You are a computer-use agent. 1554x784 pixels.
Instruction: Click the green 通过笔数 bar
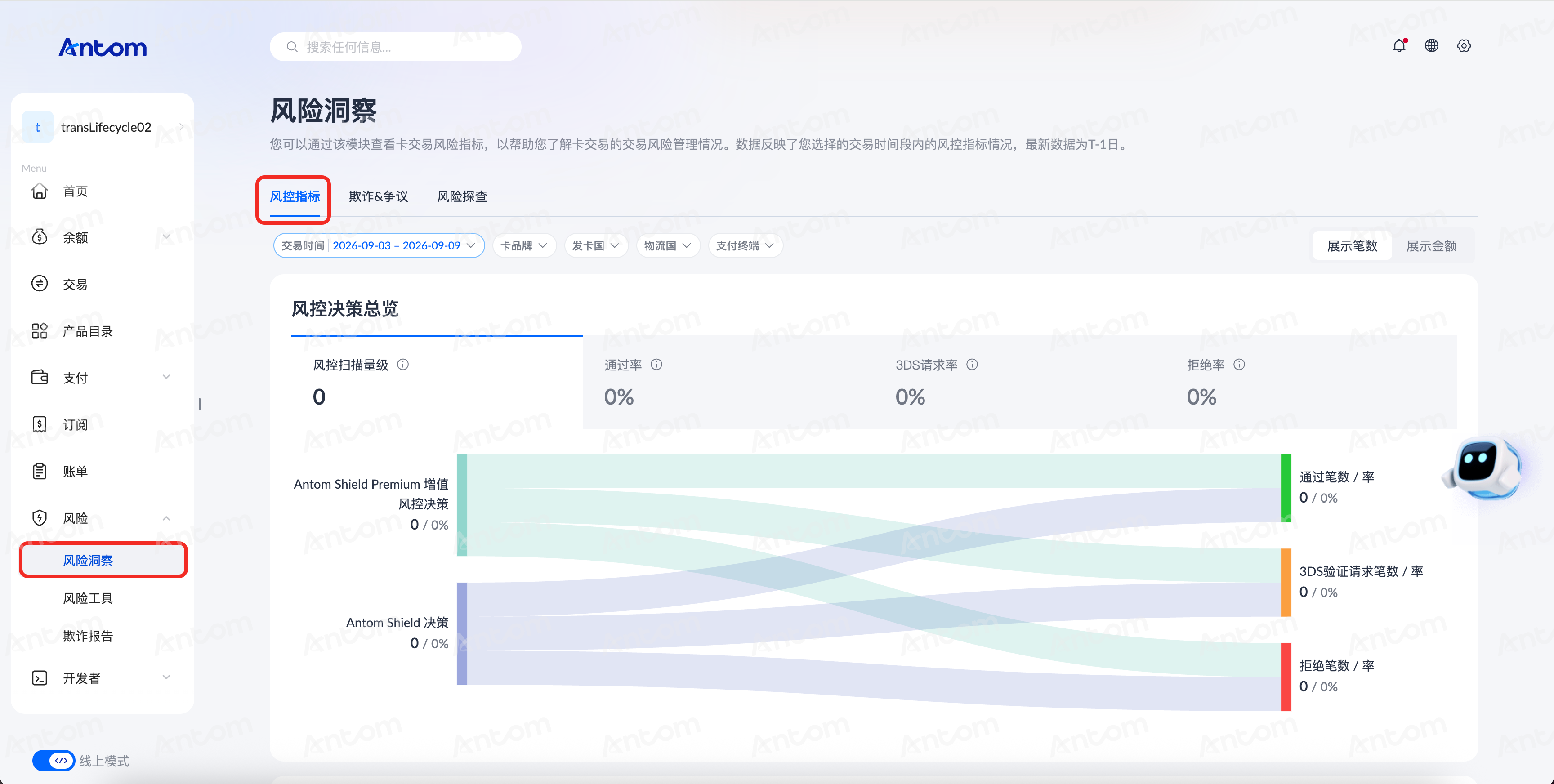click(x=1286, y=488)
